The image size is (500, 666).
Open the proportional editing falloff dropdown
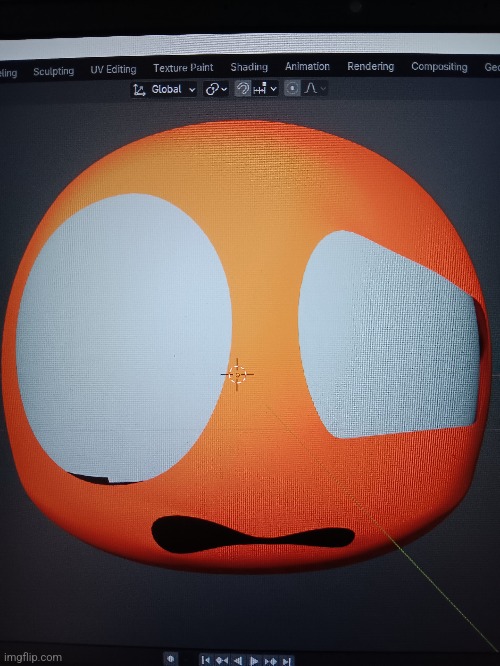tap(315, 88)
